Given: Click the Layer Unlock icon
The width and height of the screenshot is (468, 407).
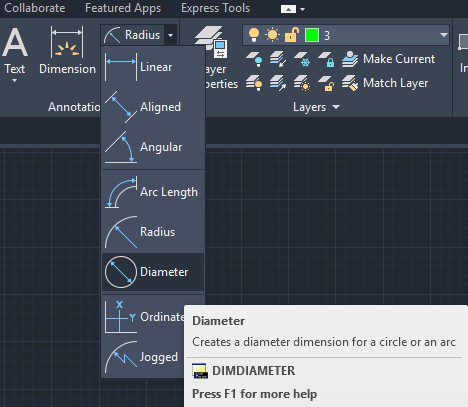Looking at the screenshot, I should (326, 83).
